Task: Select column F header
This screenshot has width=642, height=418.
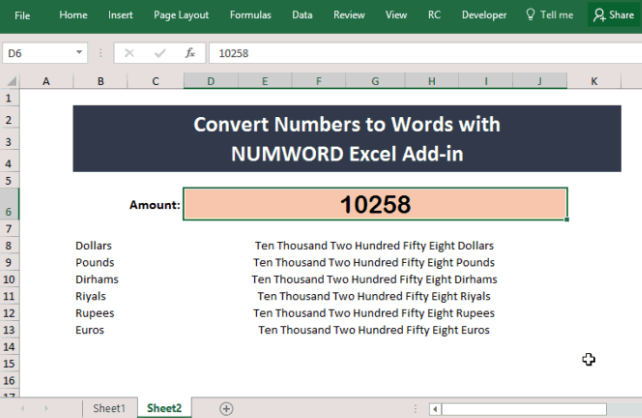Action: click(319, 81)
